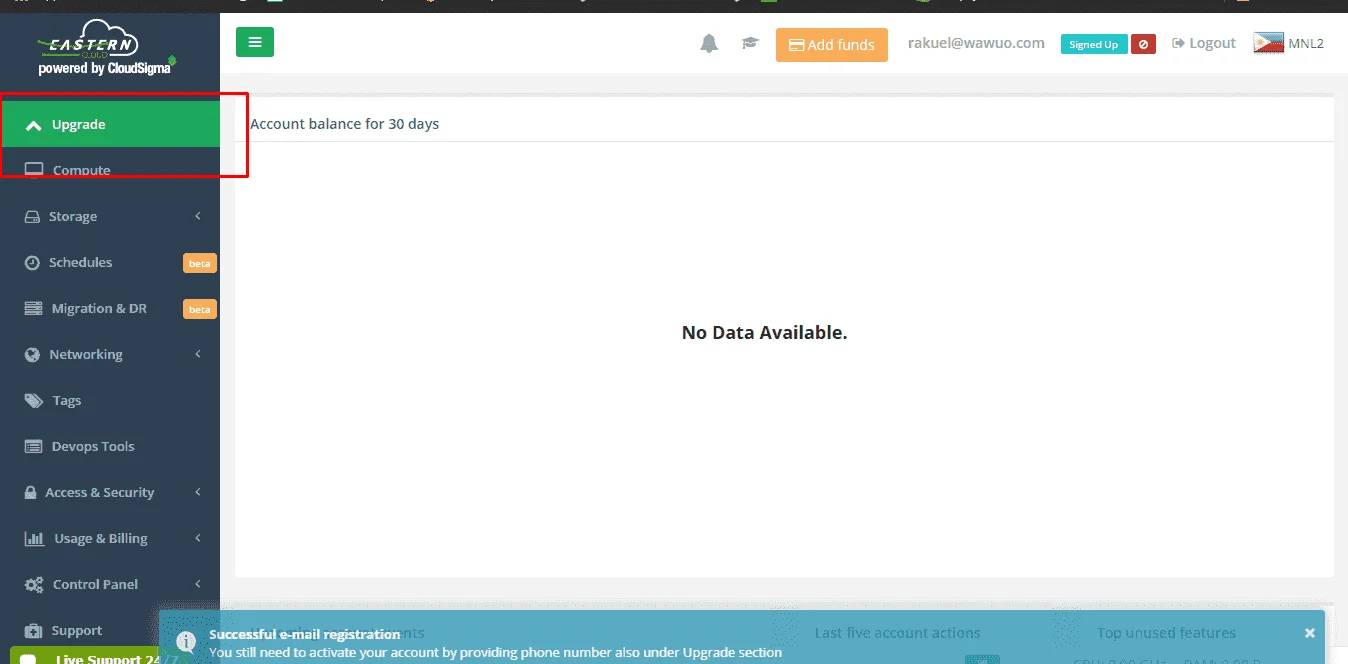Click the Migration & DR server icon
Viewport: 1348px width, 664px height.
coord(33,308)
